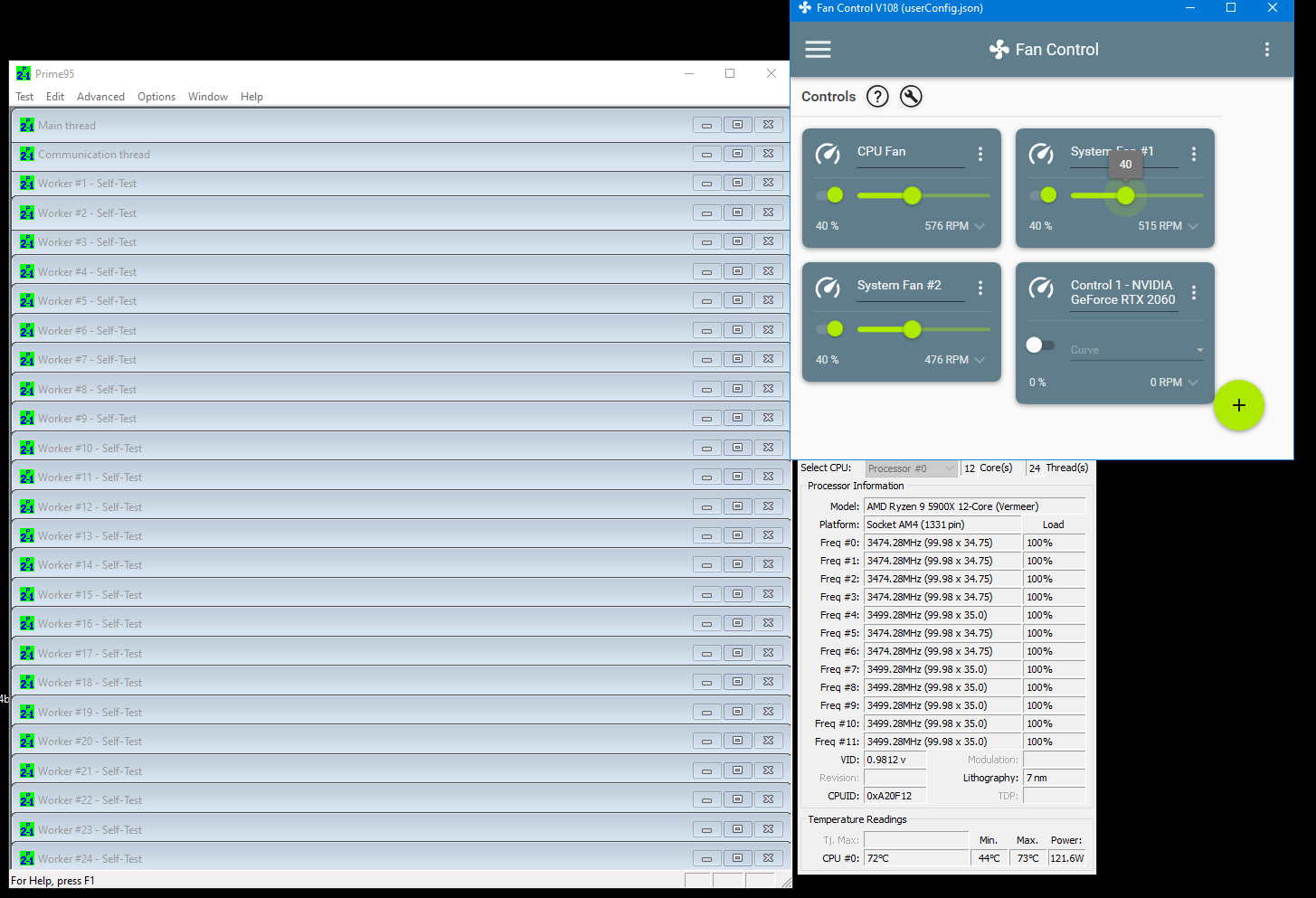
Task: Open the Prime95 Edit menu
Action: tap(55, 97)
